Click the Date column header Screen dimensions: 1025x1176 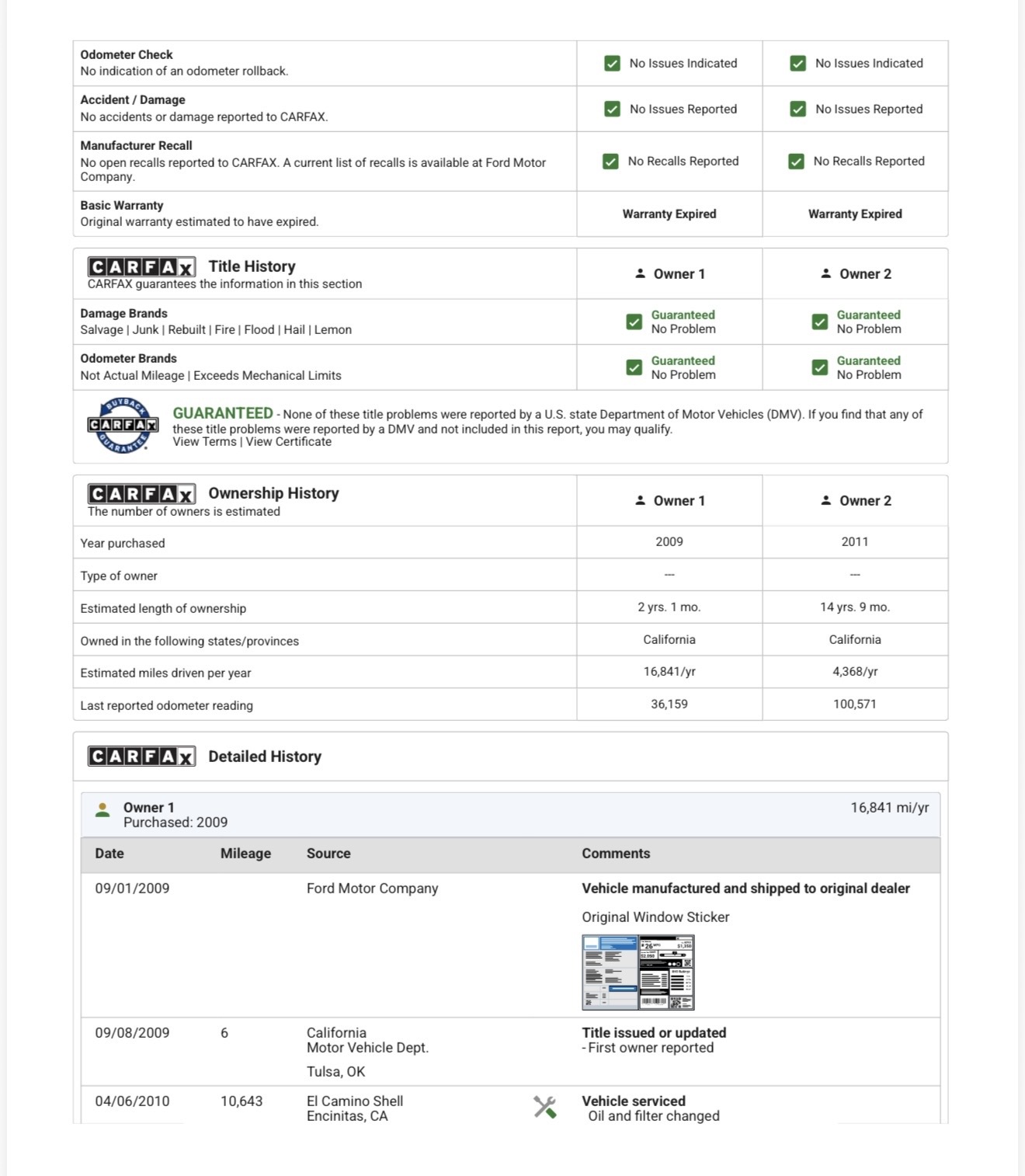(x=109, y=854)
